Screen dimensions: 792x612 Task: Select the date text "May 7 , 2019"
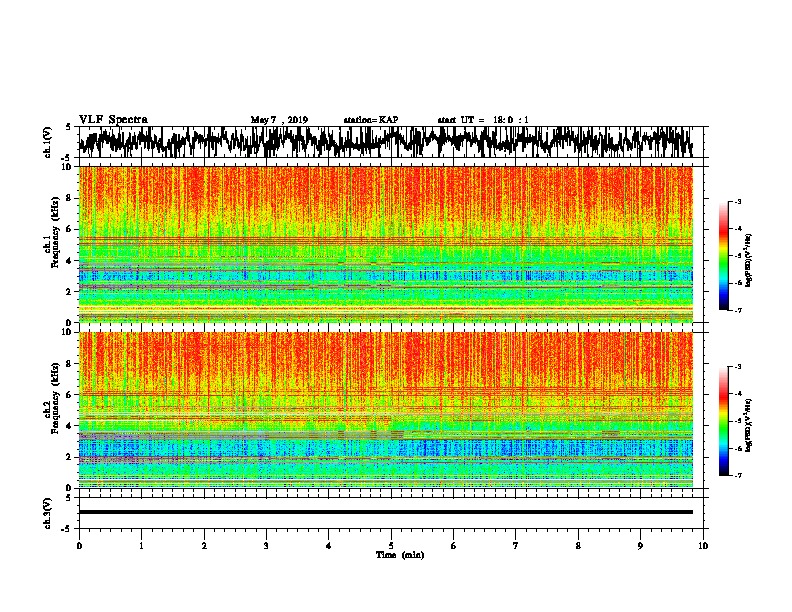tap(279, 120)
